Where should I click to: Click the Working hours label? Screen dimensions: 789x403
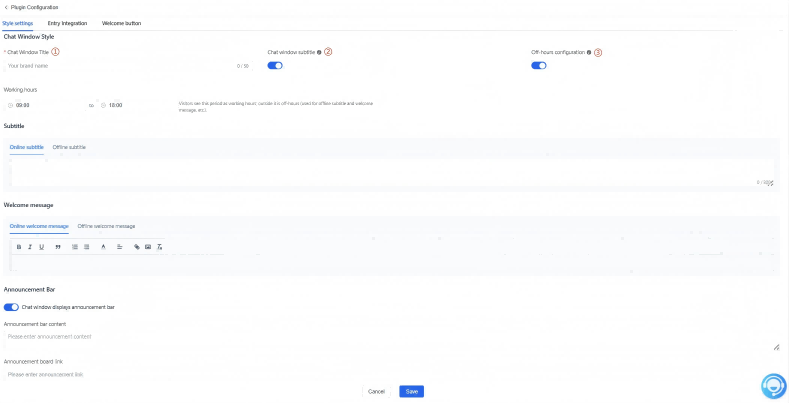(20, 90)
